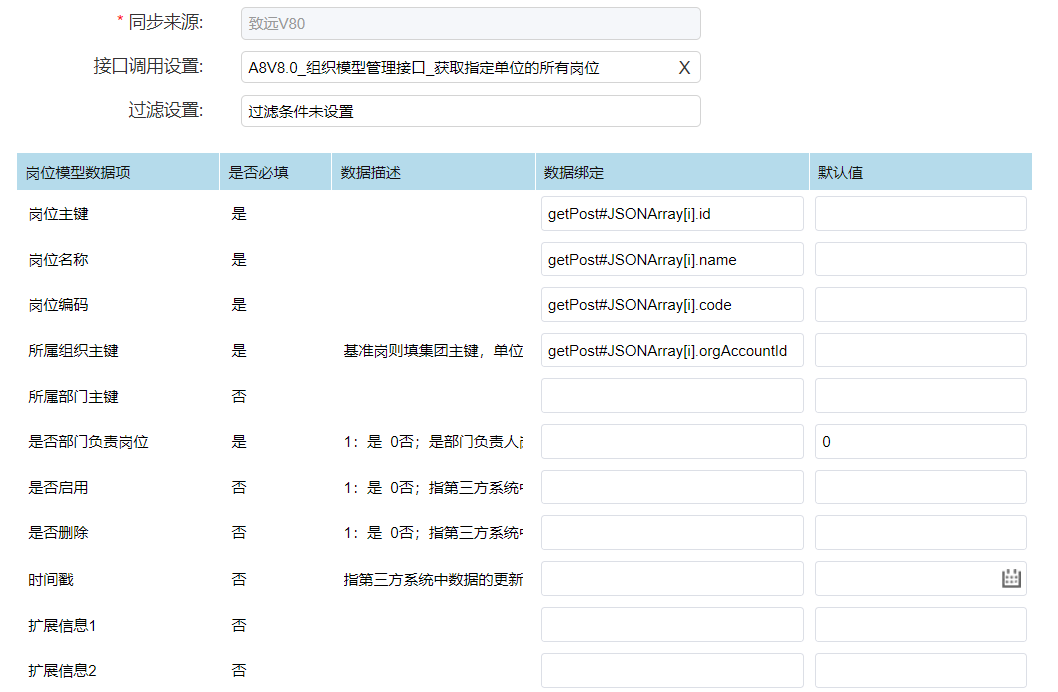Viewport: 1058px width, 692px height.
Task: Select the 时间戳 row label
Action: [x=51, y=579]
